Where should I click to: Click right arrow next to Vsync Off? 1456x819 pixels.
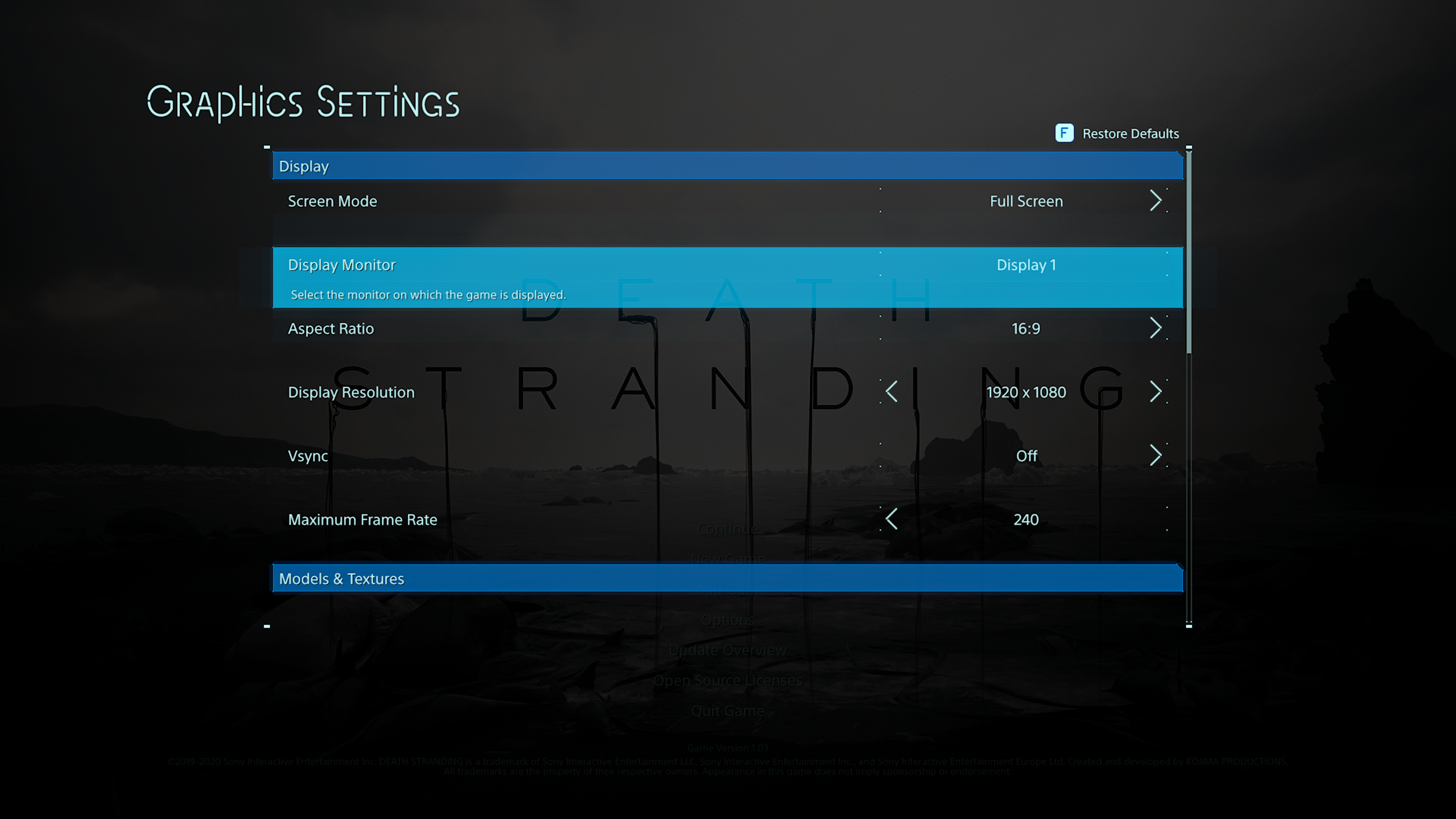coord(1155,455)
